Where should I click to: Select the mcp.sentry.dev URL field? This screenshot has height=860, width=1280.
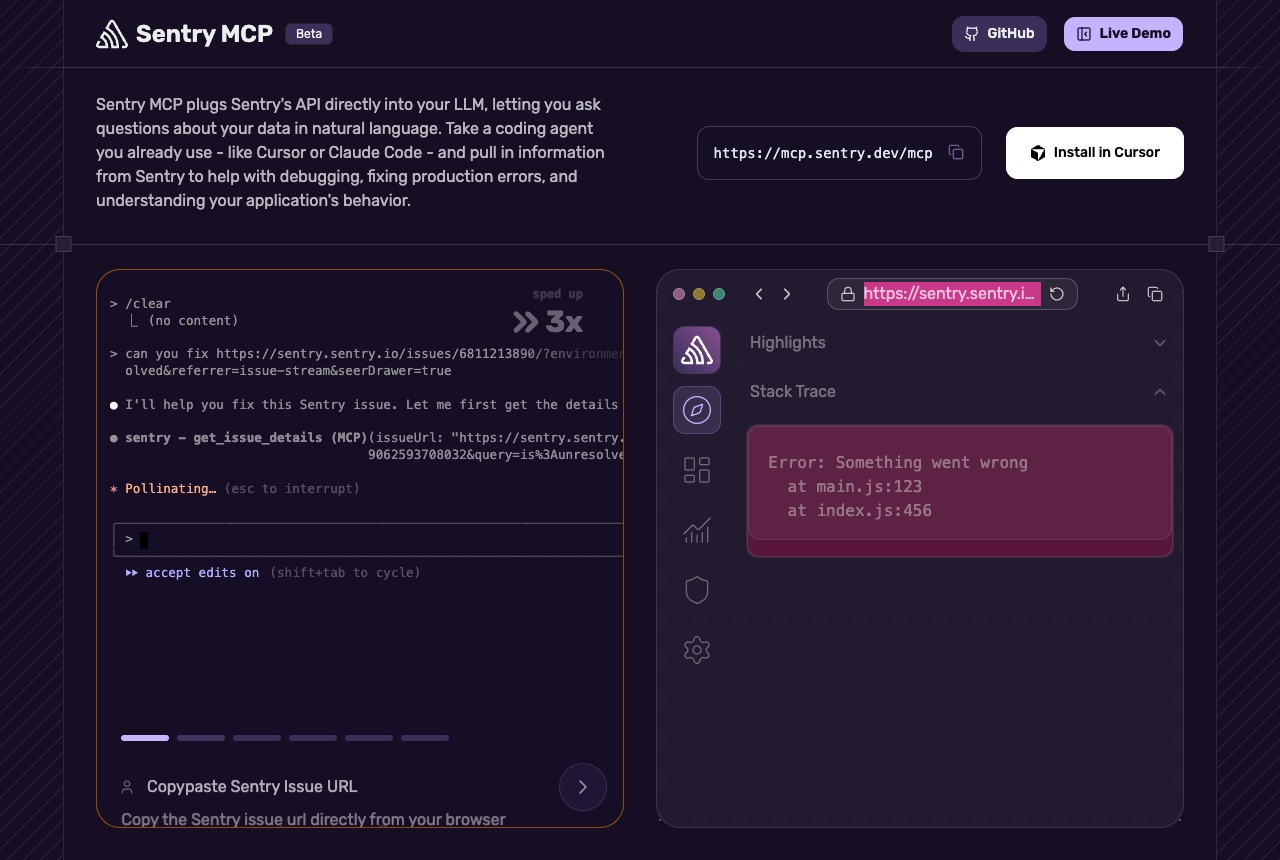[x=839, y=153]
